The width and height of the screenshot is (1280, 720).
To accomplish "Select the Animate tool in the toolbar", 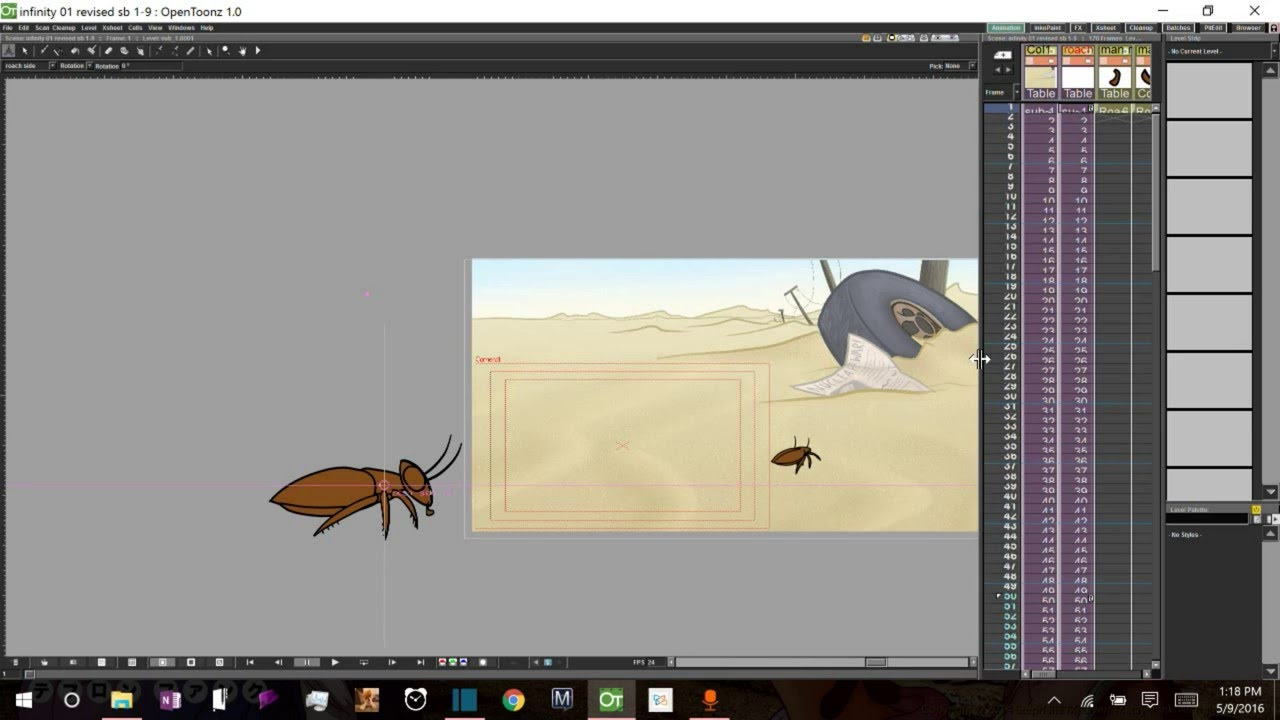I will 9,50.
